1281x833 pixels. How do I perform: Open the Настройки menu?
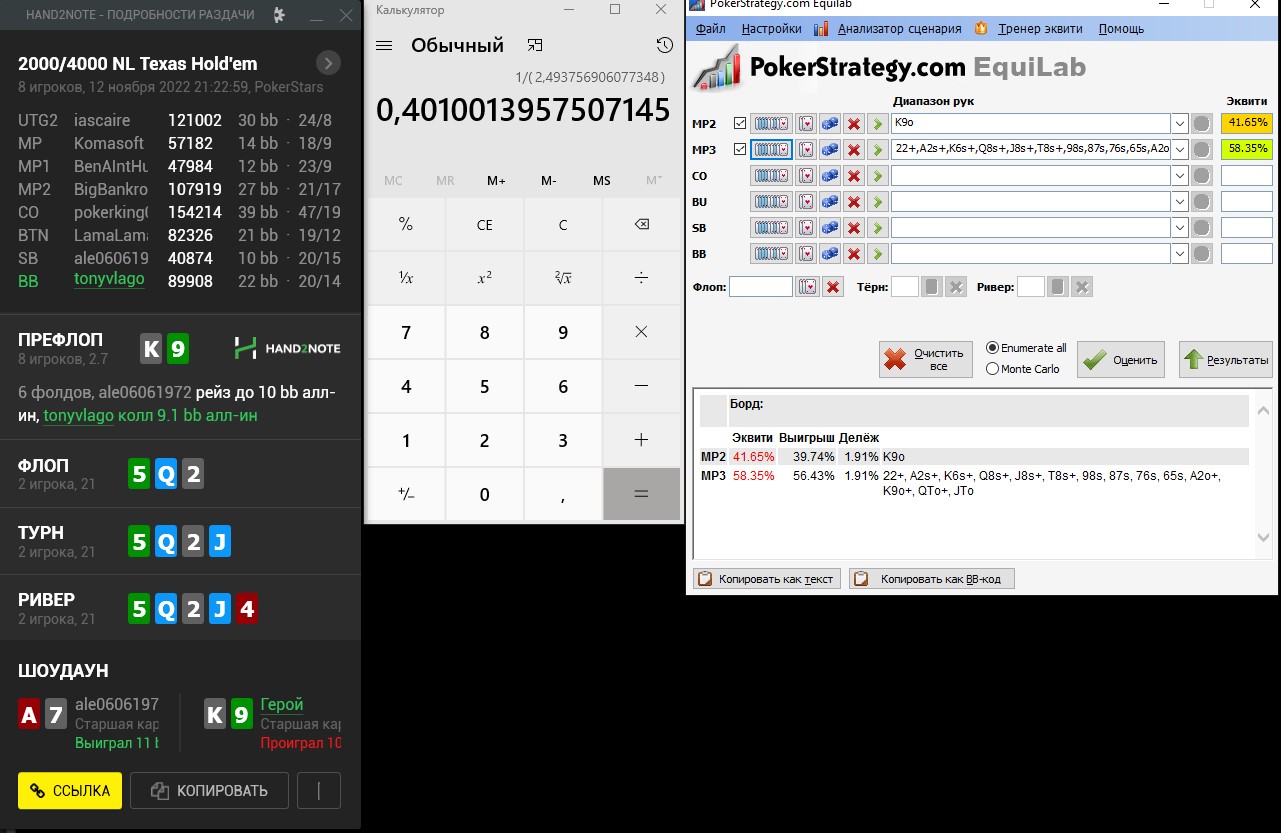click(772, 29)
